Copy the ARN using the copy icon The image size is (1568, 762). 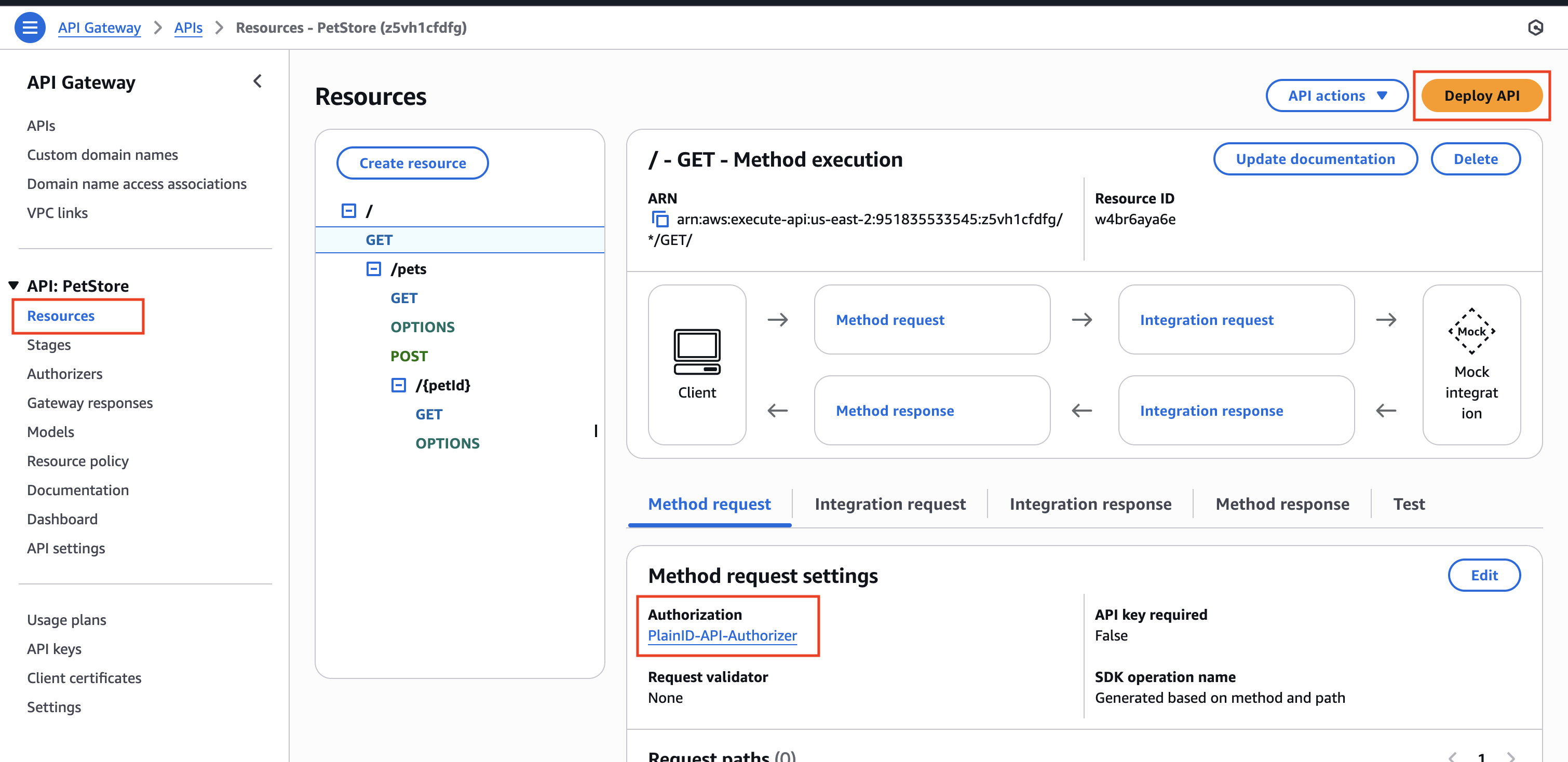(x=660, y=219)
